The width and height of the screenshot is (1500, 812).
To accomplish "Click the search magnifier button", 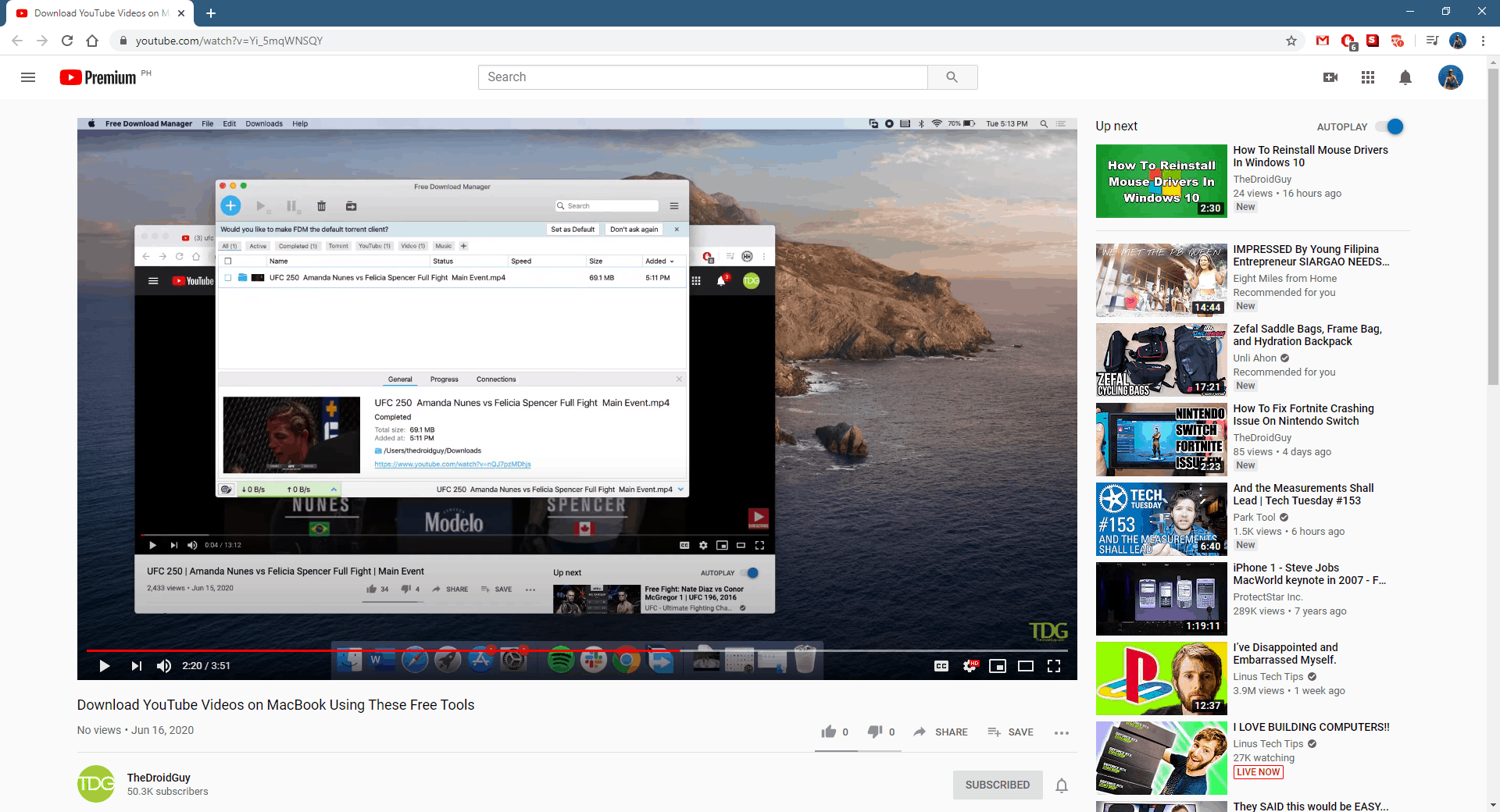I will click(x=952, y=77).
